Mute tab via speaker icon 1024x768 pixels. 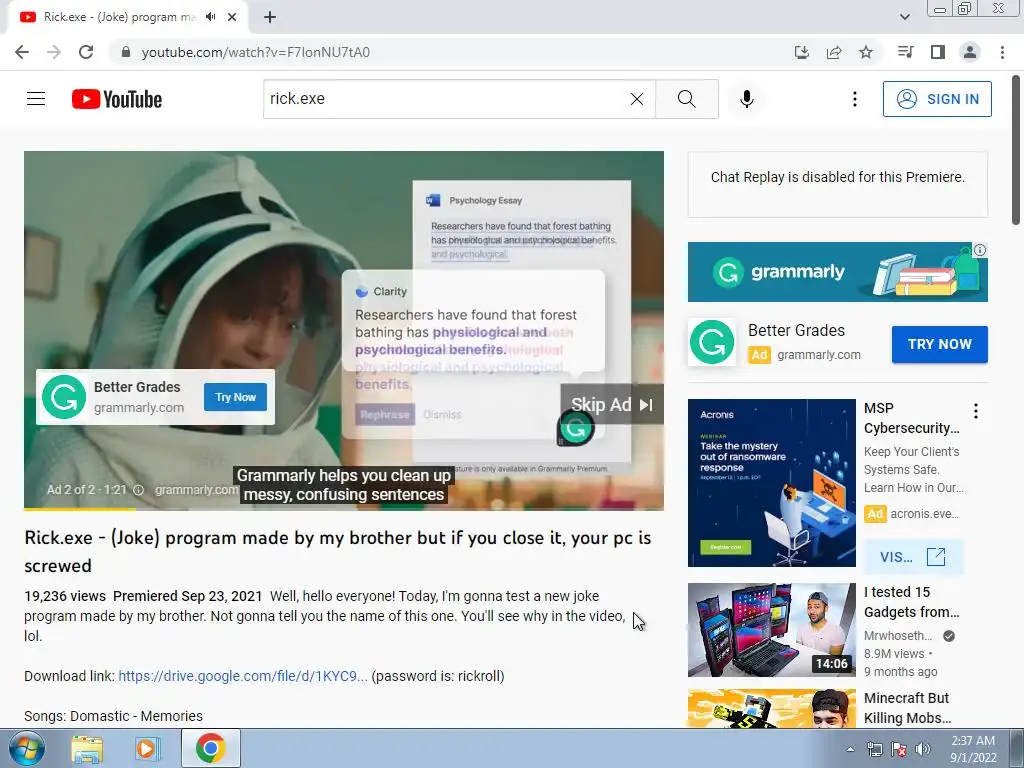point(210,17)
